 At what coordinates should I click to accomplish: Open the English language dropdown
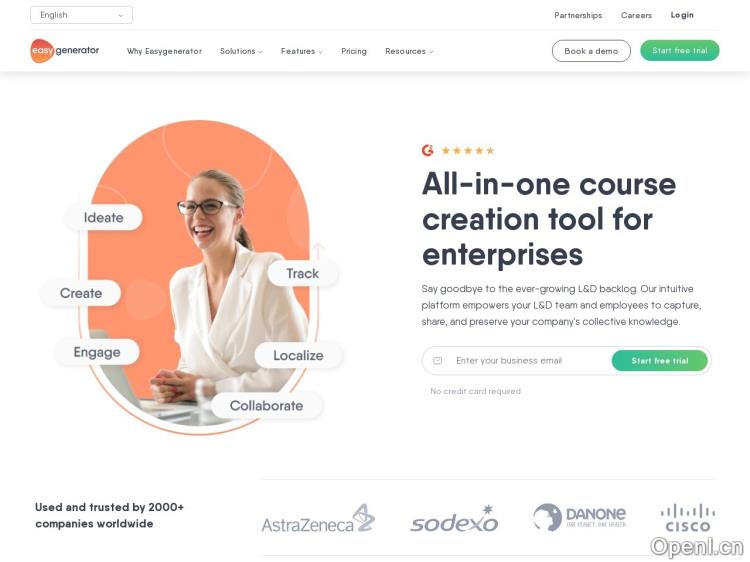coord(81,15)
